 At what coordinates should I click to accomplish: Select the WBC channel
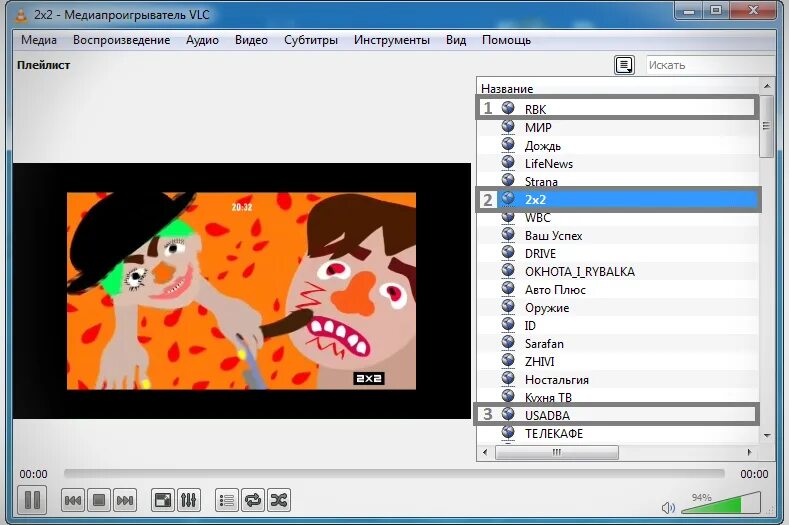click(618, 217)
